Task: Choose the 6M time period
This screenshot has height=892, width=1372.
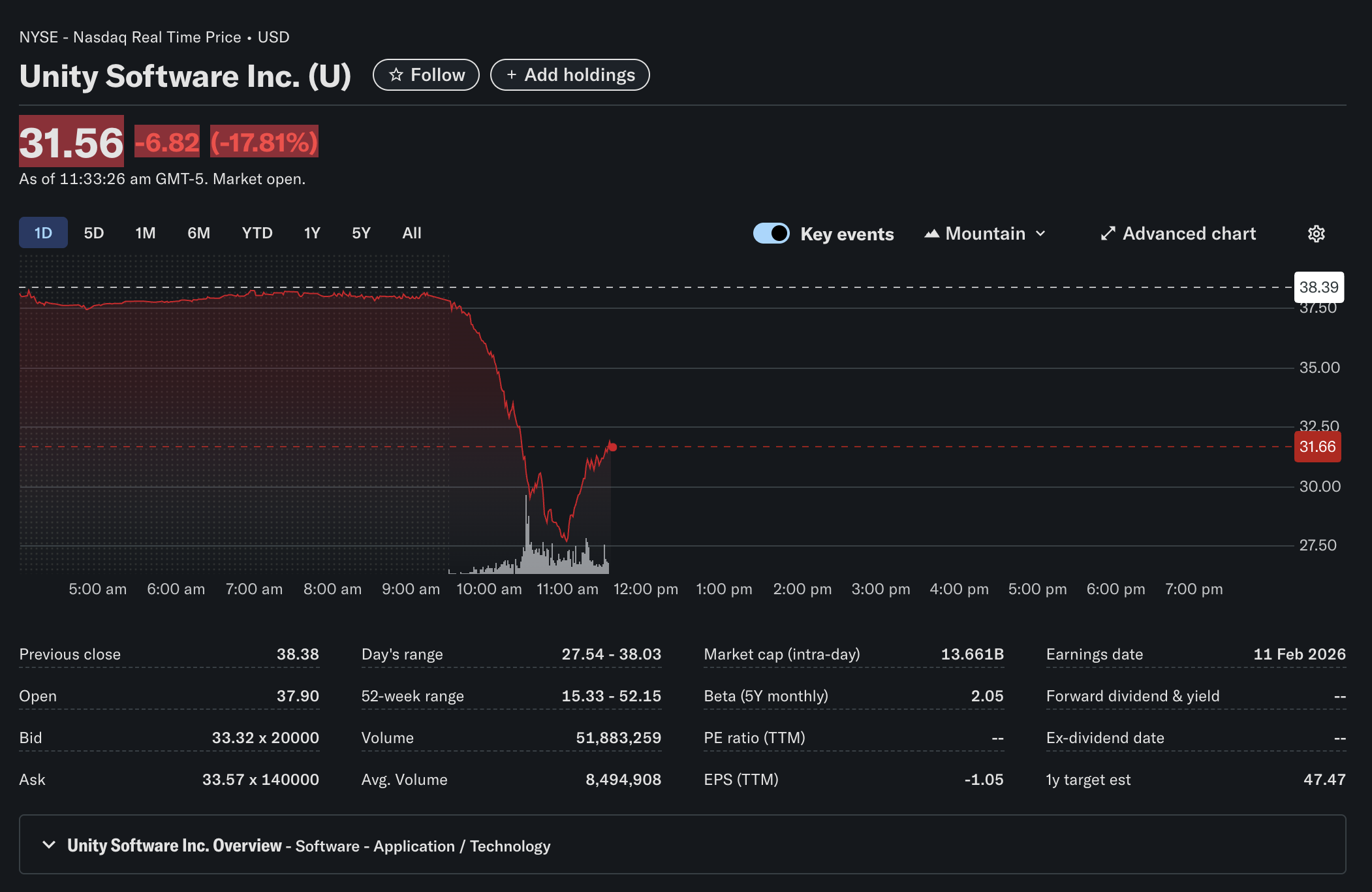Action: point(198,233)
